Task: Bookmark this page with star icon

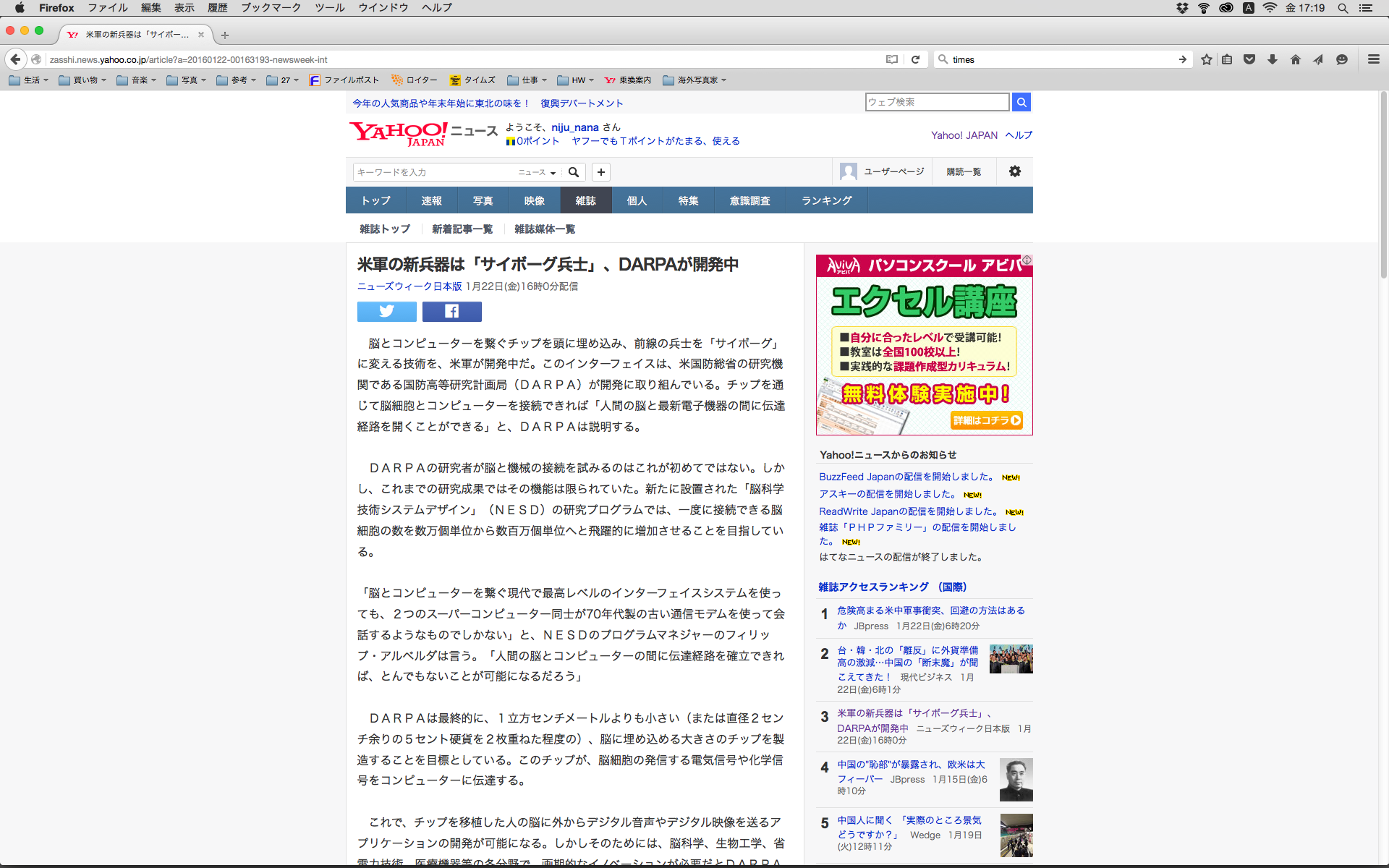Action: pos(1206,59)
